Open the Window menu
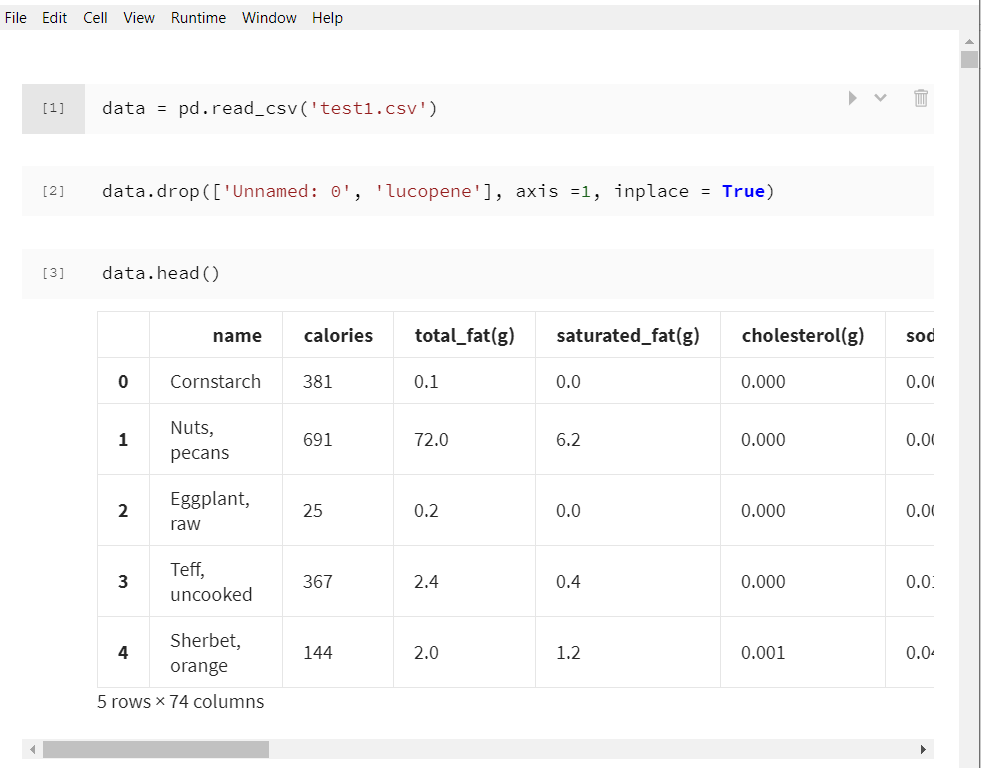The image size is (981, 768). point(269,18)
